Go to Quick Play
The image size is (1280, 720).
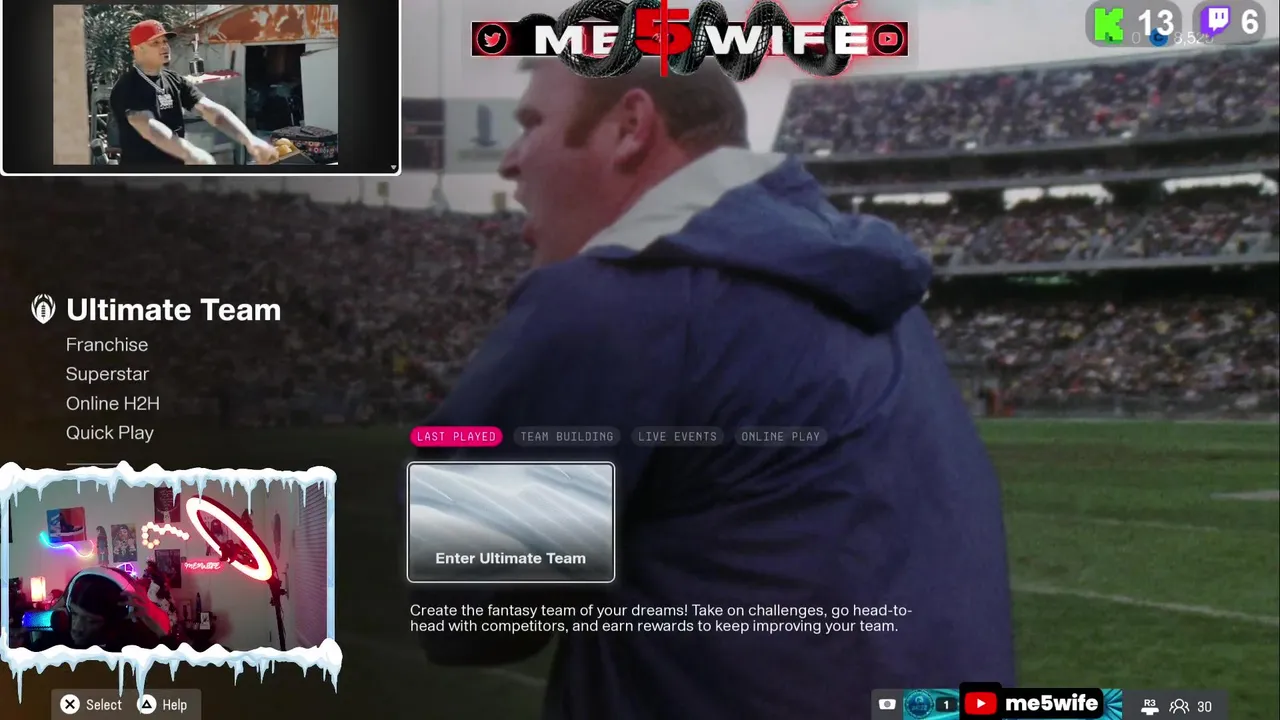point(110,433)
